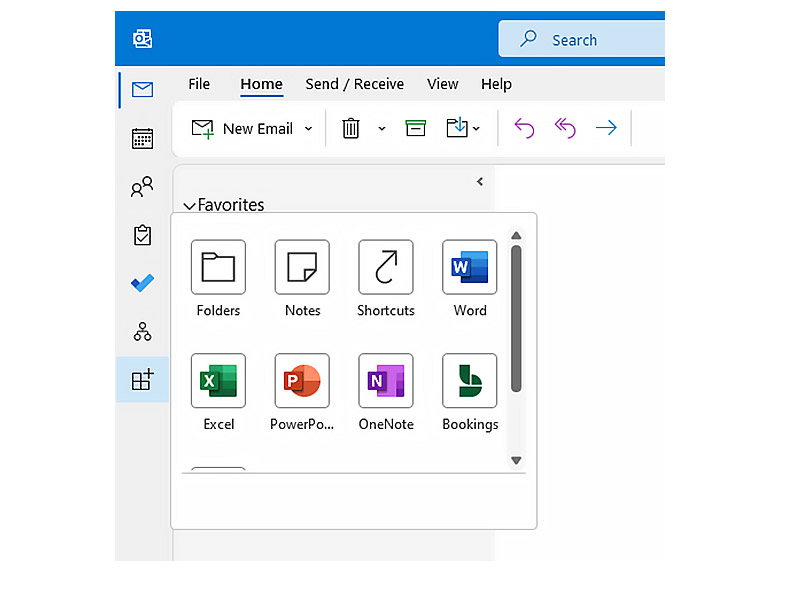Expand the New Email dropdown arrow
Viewport: 800px width, 600px height.
pyautogui.click(x=308, y=129)
